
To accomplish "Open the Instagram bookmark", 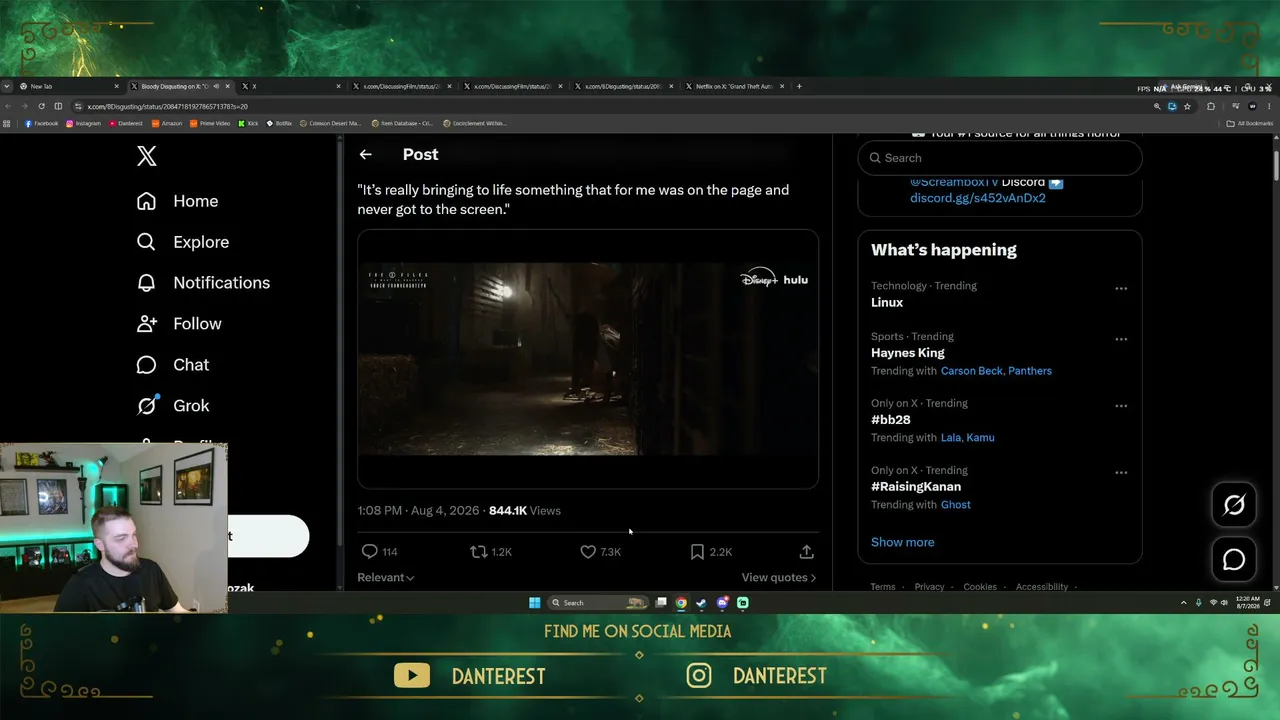I will [83, 124].
